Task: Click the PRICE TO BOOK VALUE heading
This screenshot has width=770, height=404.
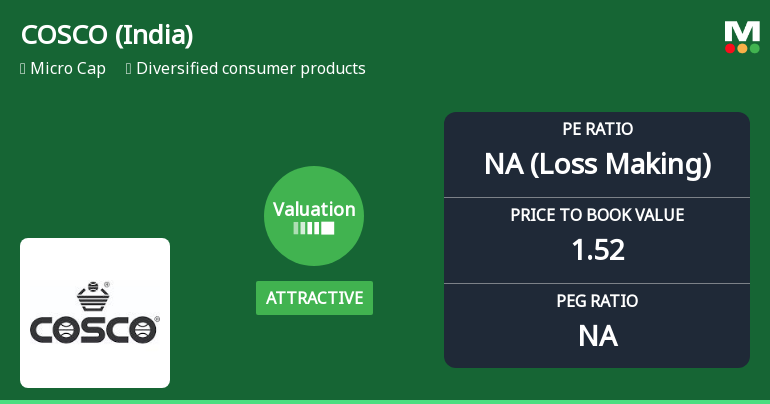Action: pyautogui.click(x=597, y=215)
